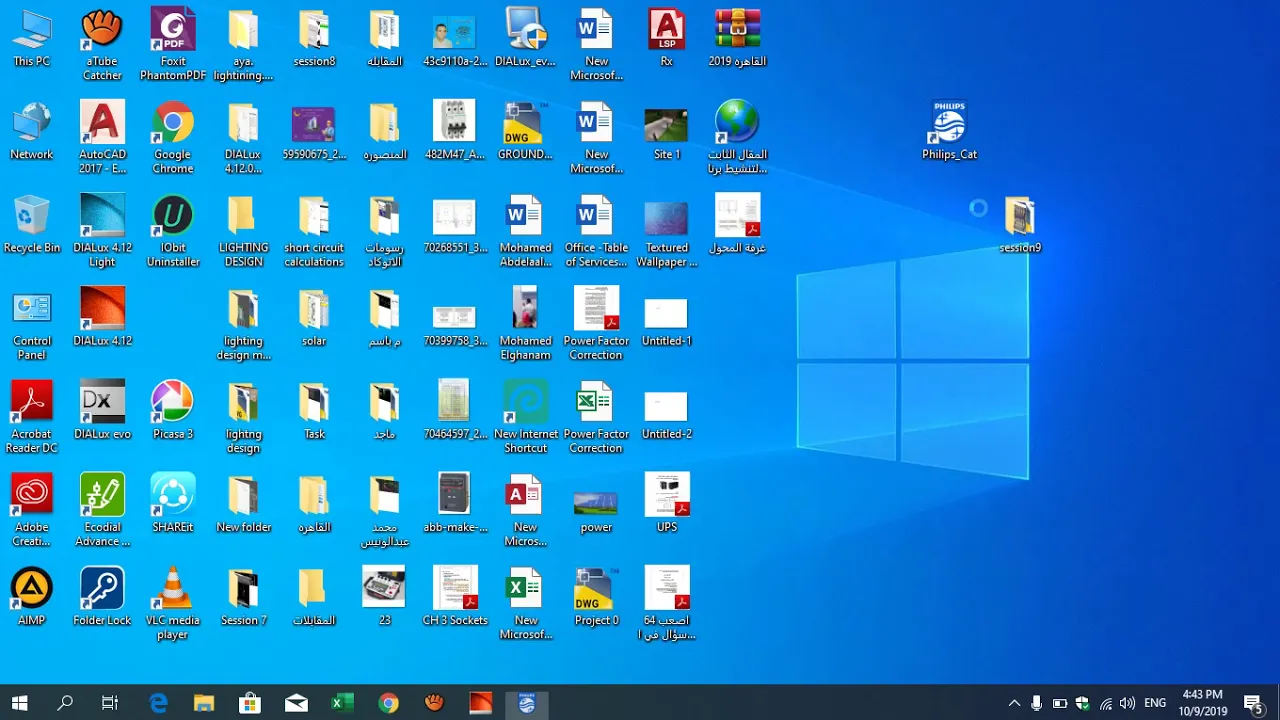Open the DIALux 4.12 Light shortcut
The width and height of the screenshot is (1280, 720).
[x=102, y=231]
